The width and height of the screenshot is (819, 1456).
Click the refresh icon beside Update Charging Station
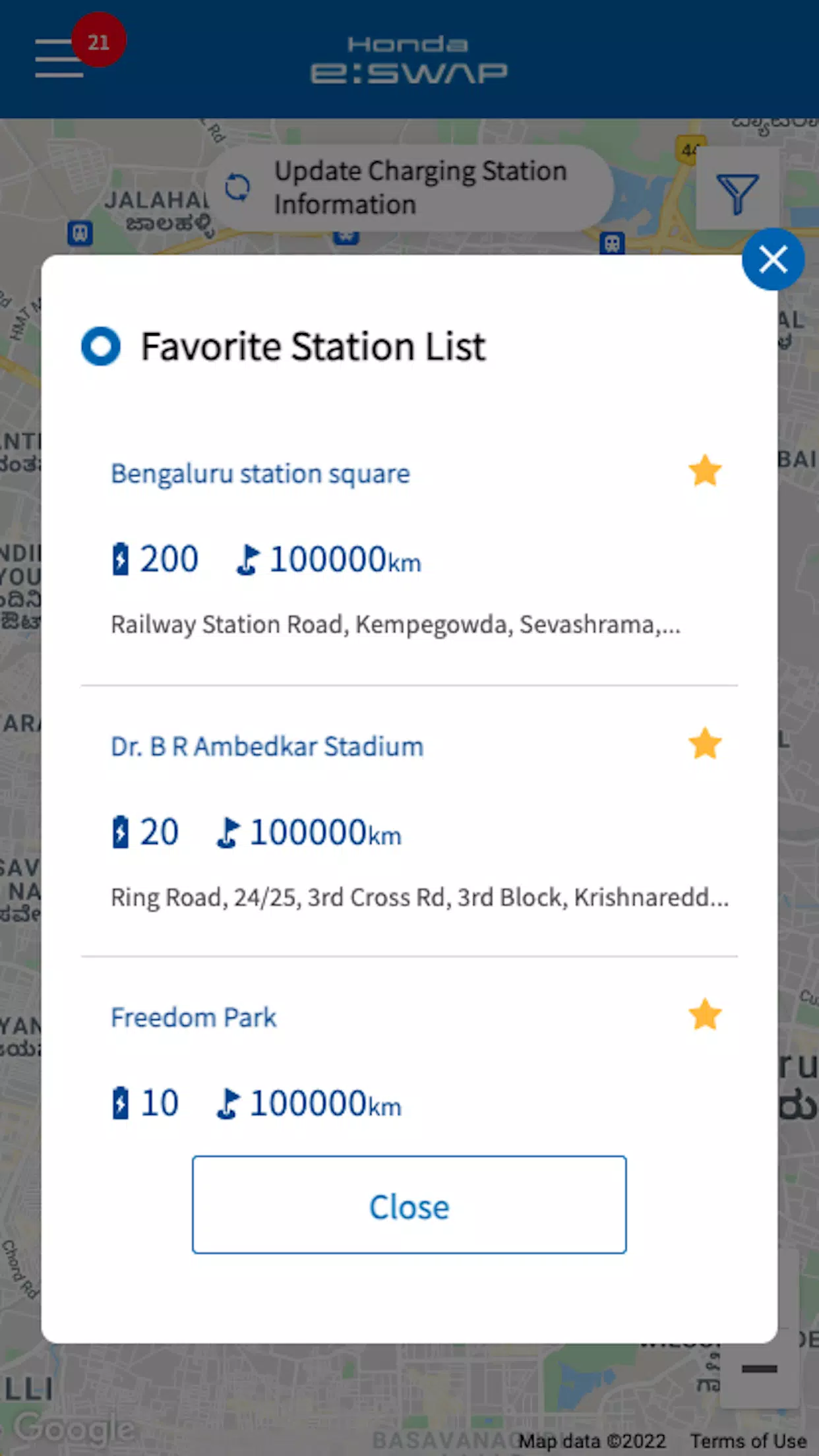237,187
